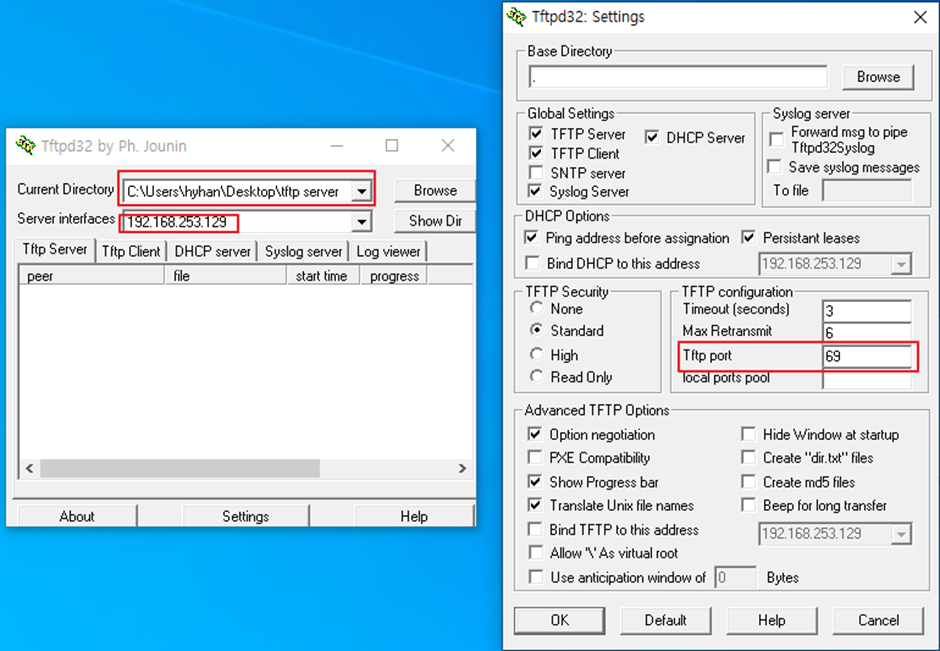Screen dimensions: 940x651
Task: Switch to the DHCP server tab
Action: [x=212, y=251]
